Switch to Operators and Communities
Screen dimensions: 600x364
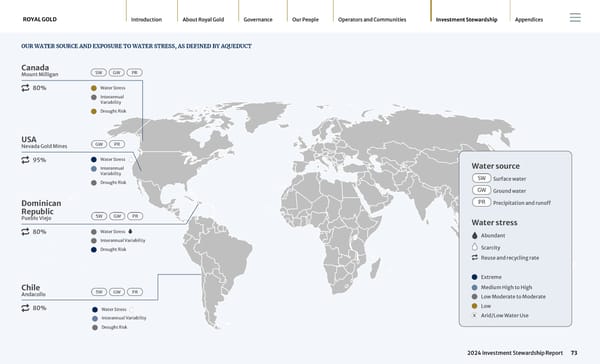click(x=372, y=20)
